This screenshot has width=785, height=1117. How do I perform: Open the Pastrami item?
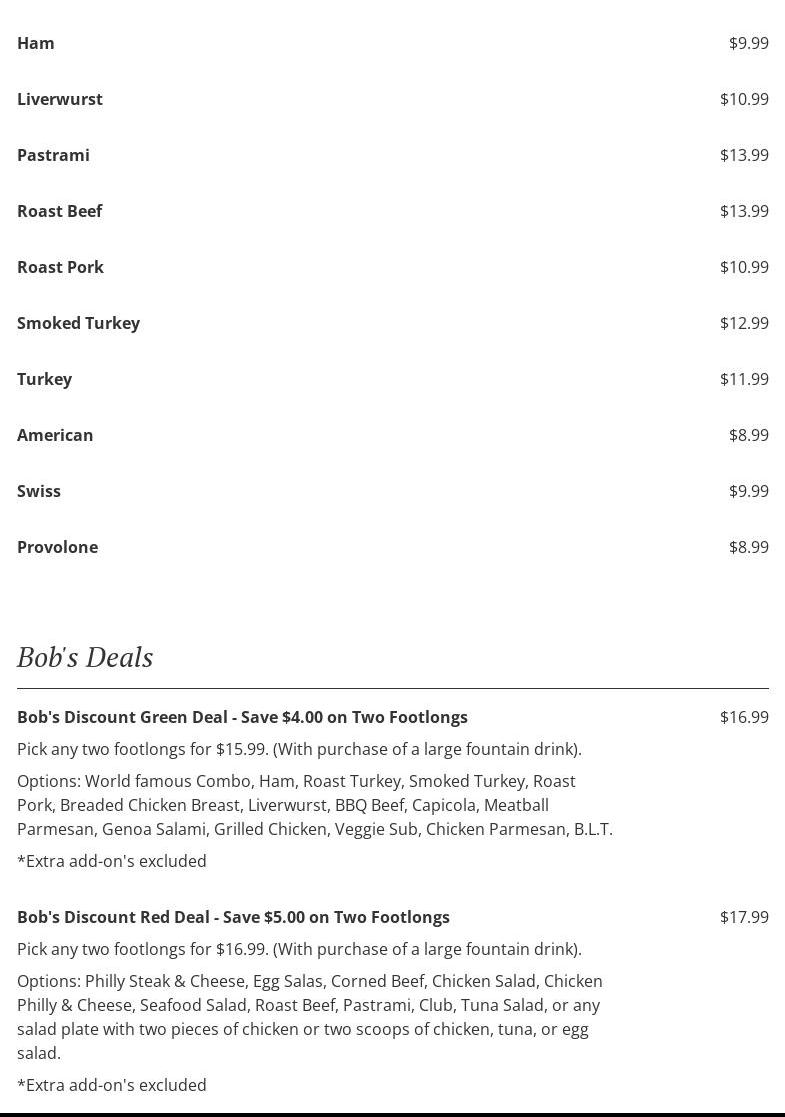click(53, 155)
